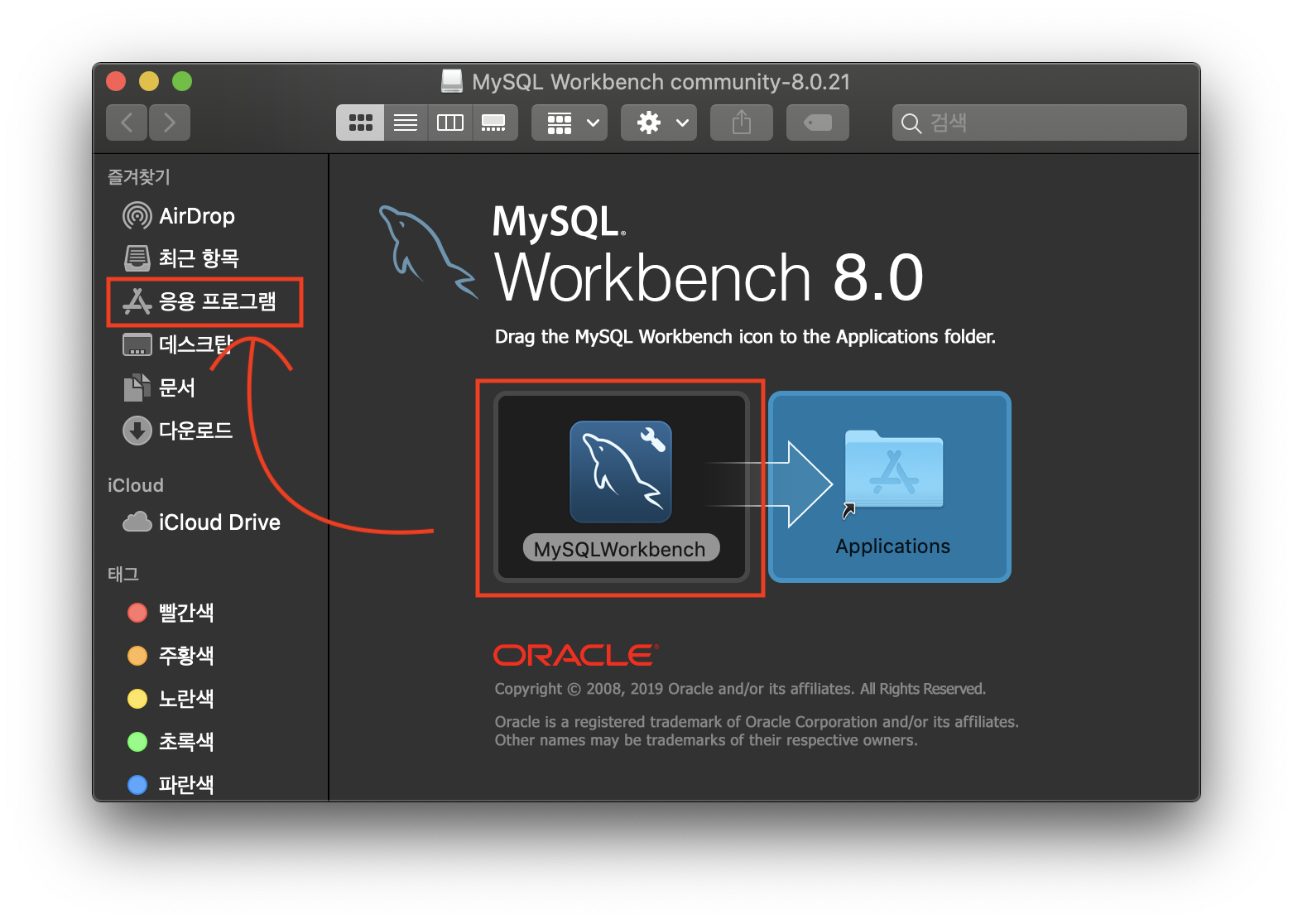The image size is (1293, 924).
Task: Open the group-by arrangement dropdown
Action: pos(570,123)
